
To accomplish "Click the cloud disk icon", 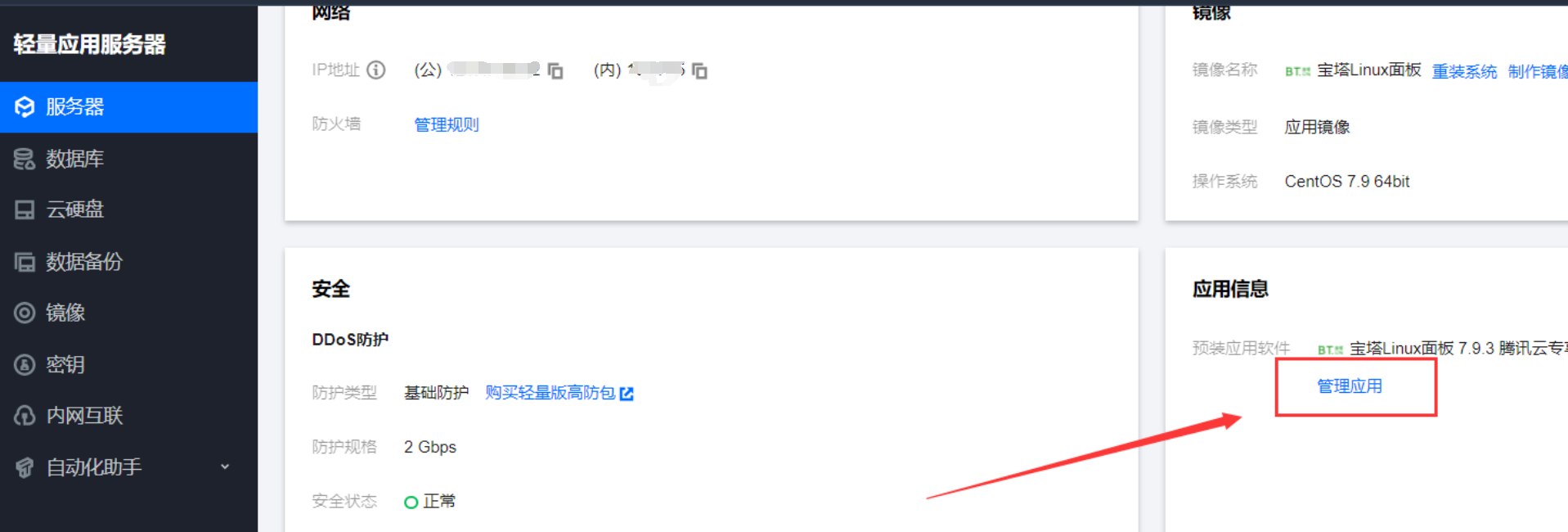I will point(25,210).
